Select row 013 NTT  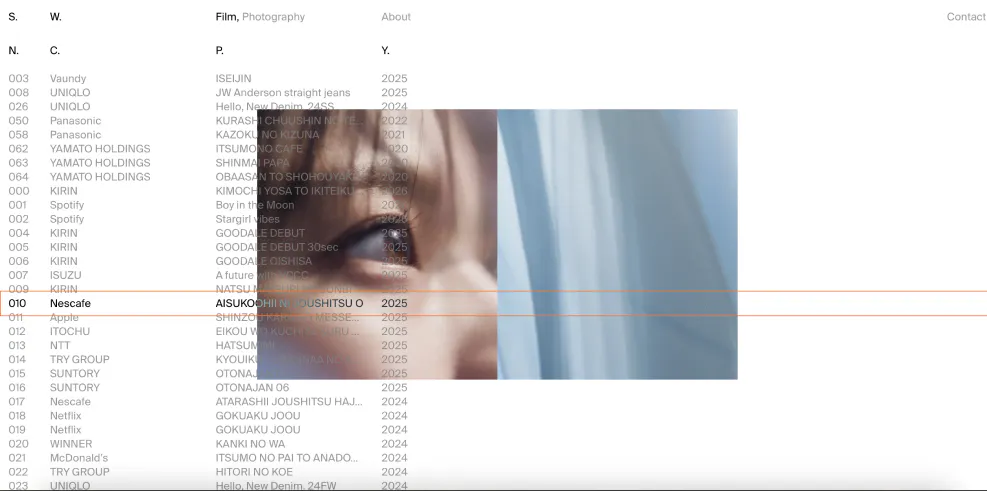tap(208, 346)
